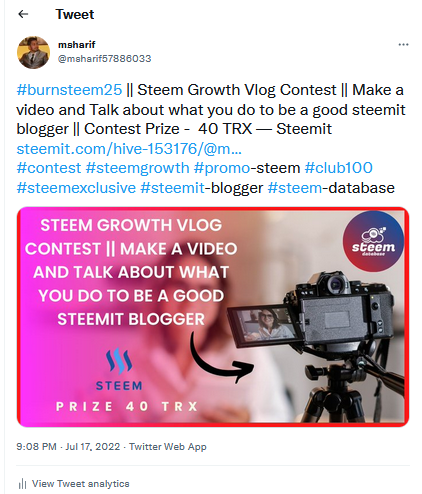This screenshot has height=494, width=422.
Task: Follow the steemit.com/hive-153176 link
Action: click(x=129, y=149)
